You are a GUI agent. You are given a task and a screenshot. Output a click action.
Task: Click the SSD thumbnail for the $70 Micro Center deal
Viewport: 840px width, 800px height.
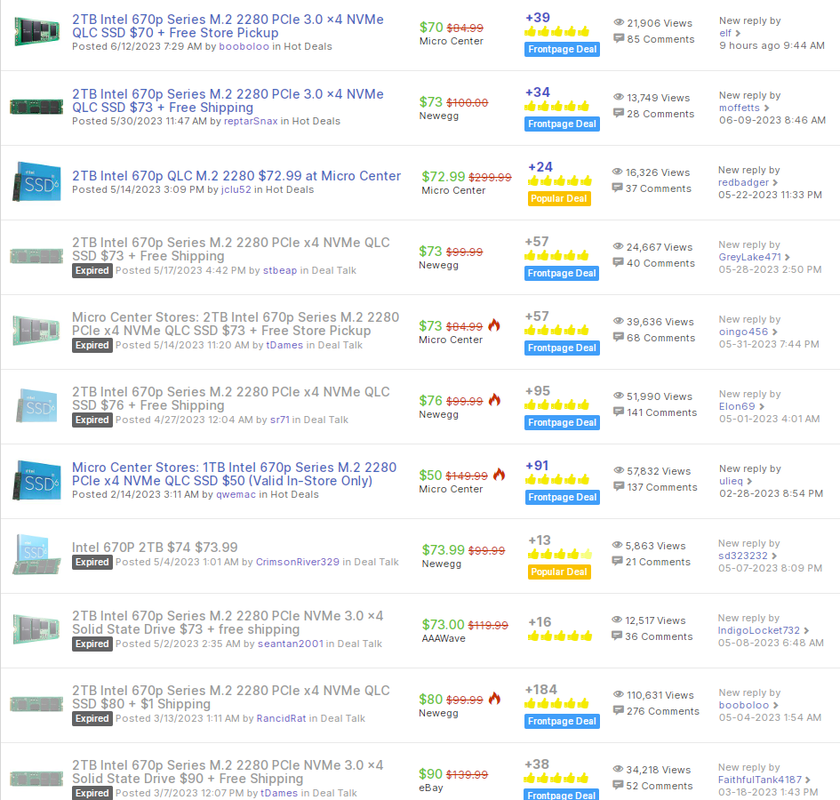[x=36, y=31]
